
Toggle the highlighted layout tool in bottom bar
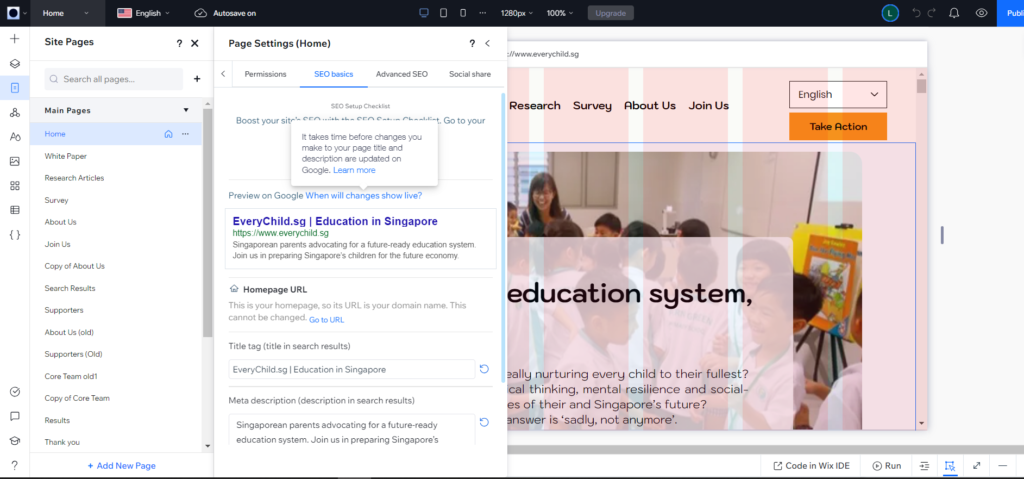pos(950,466)
